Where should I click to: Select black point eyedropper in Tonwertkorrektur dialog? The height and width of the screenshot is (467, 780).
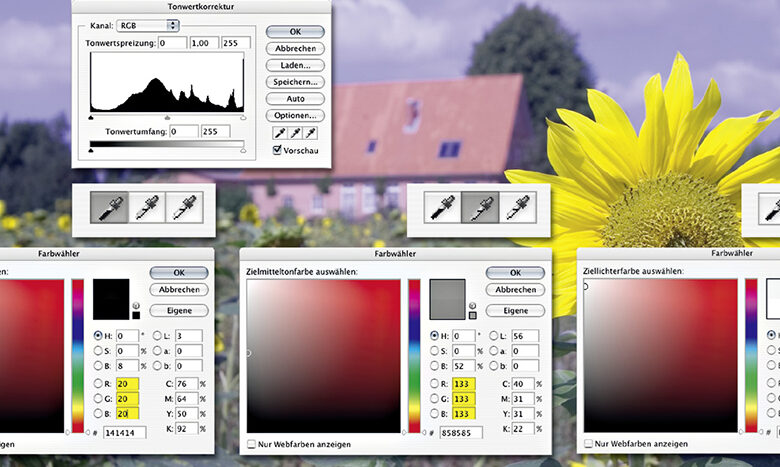[x=279, y=134]
